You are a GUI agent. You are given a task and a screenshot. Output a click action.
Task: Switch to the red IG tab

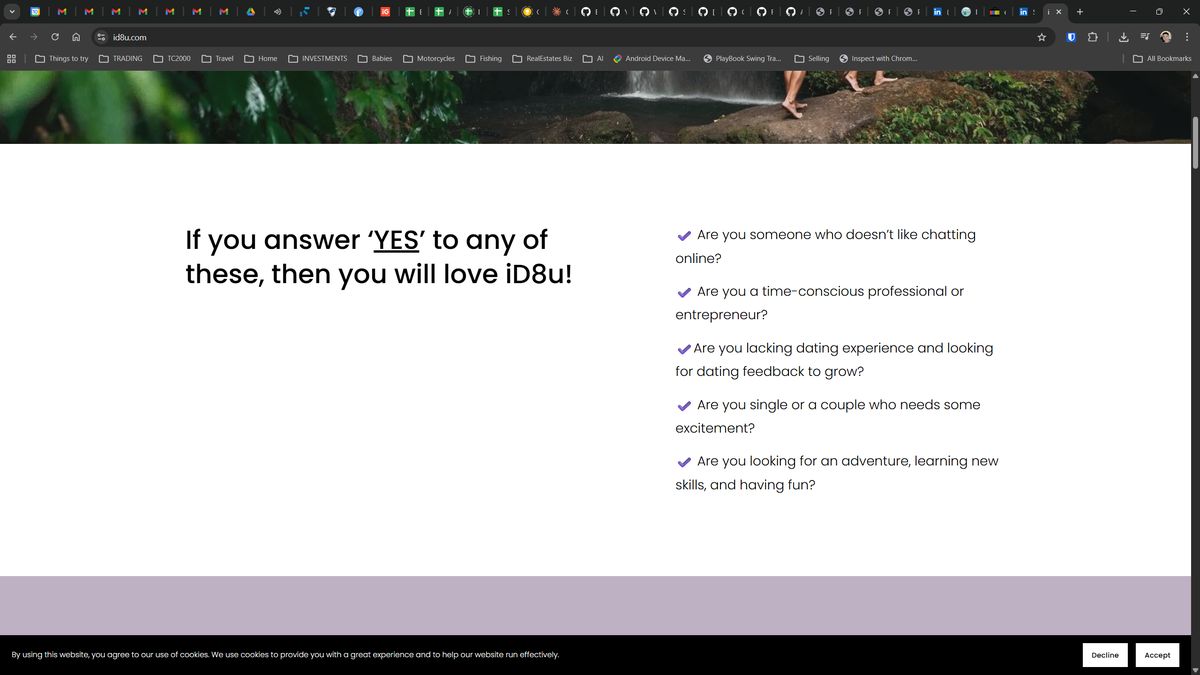(386, 12)
